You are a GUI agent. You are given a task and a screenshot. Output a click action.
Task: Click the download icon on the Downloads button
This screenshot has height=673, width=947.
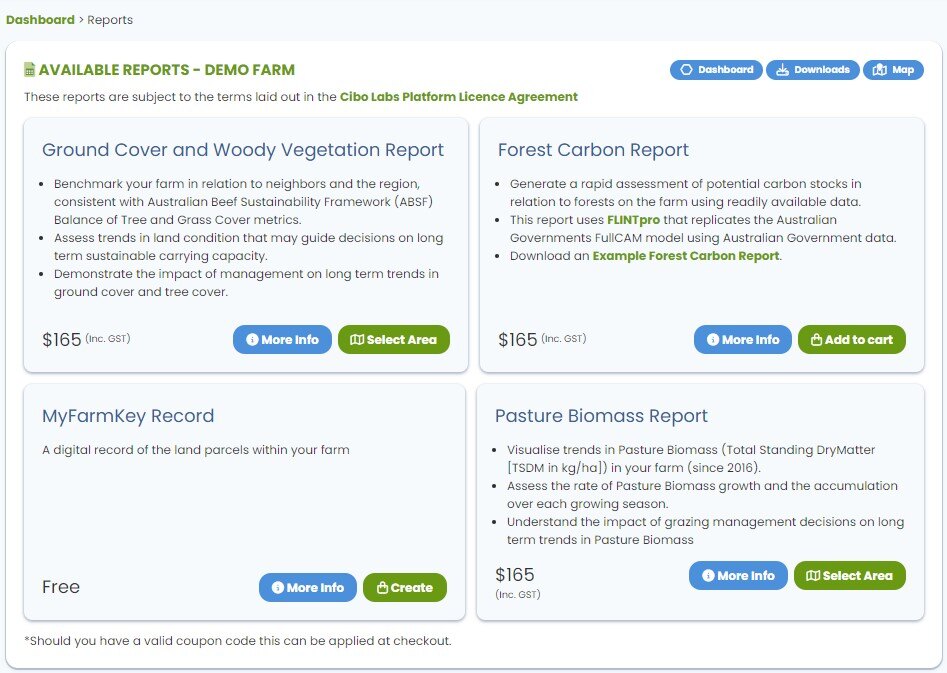(782, 68)
